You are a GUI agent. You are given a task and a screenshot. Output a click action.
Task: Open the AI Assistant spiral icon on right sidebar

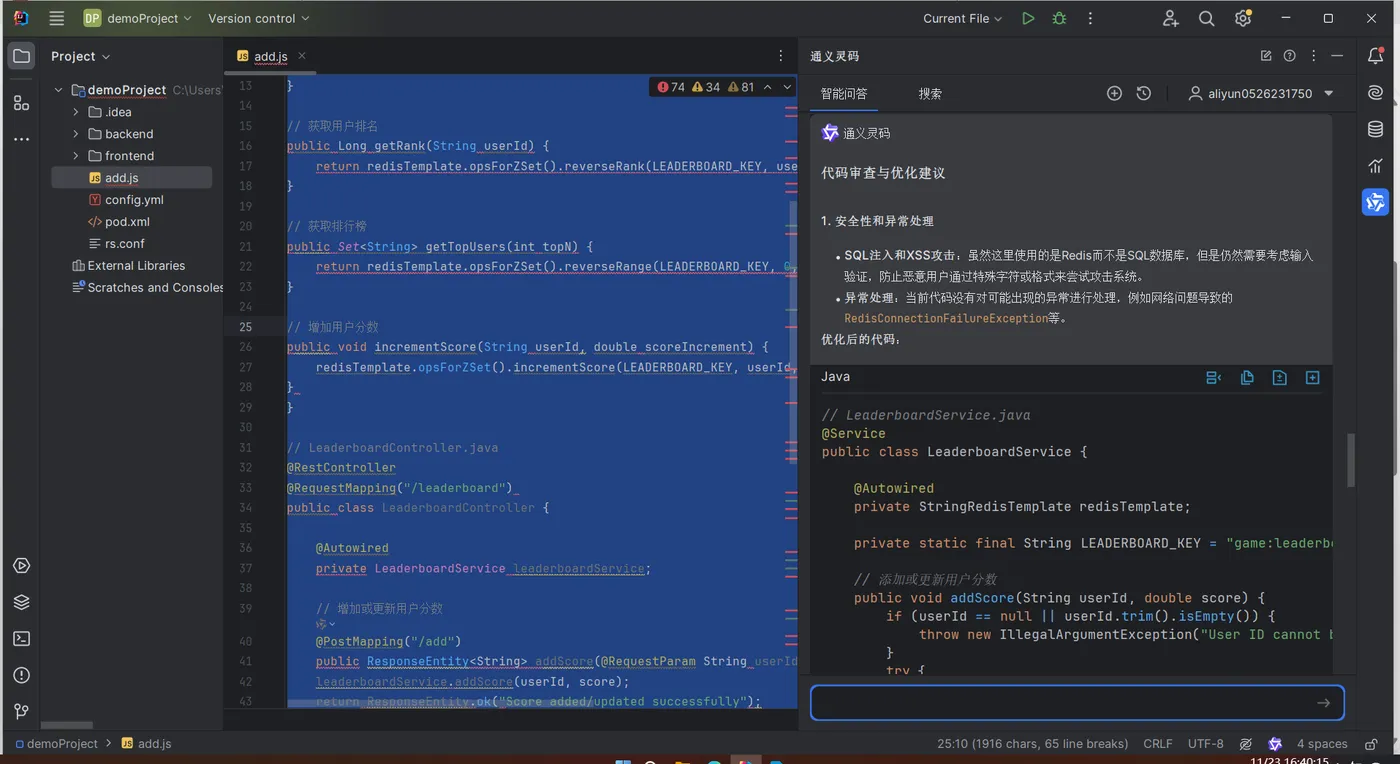1376,93
